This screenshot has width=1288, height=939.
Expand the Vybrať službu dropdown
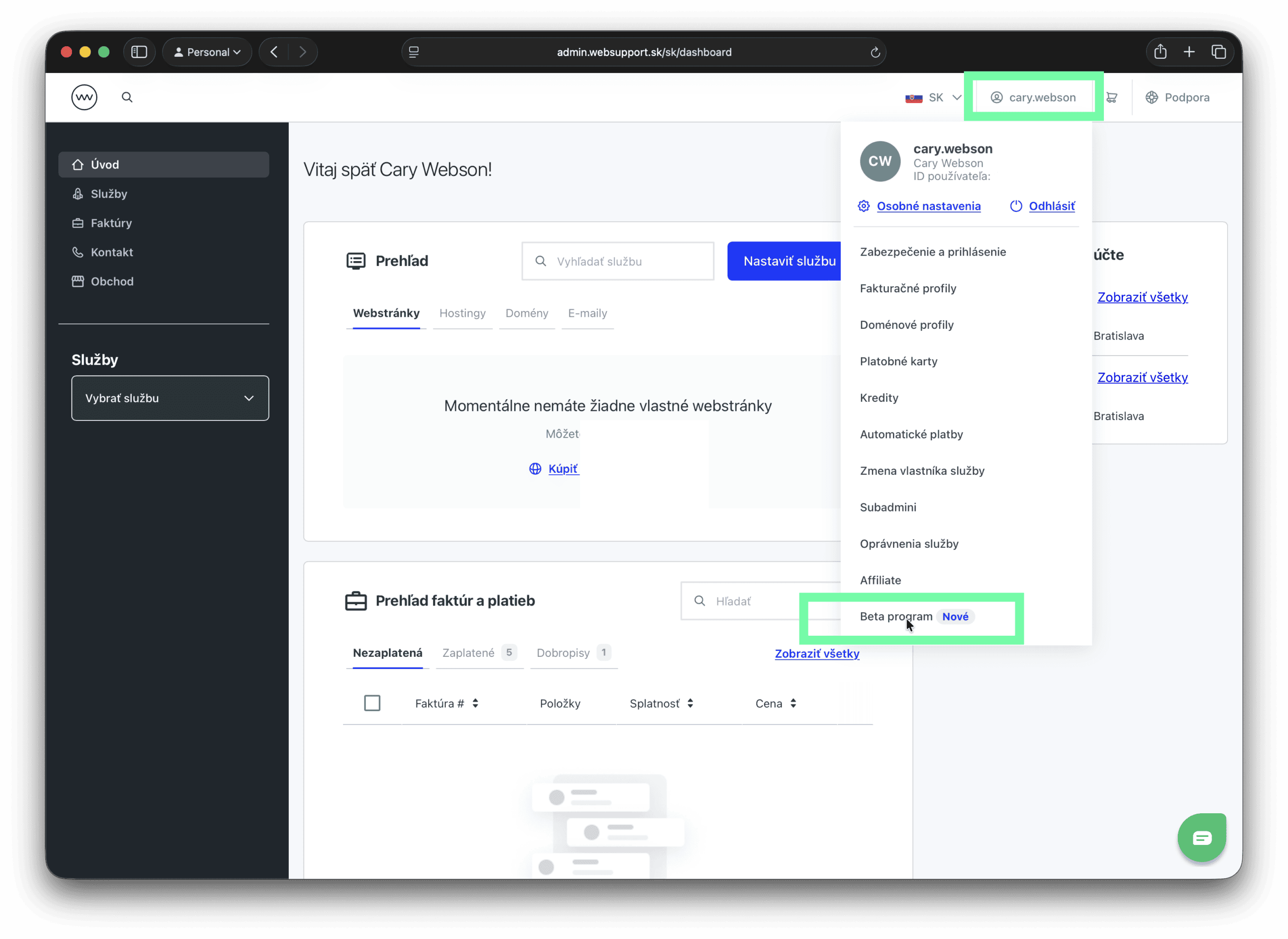[x=170, y=398]
